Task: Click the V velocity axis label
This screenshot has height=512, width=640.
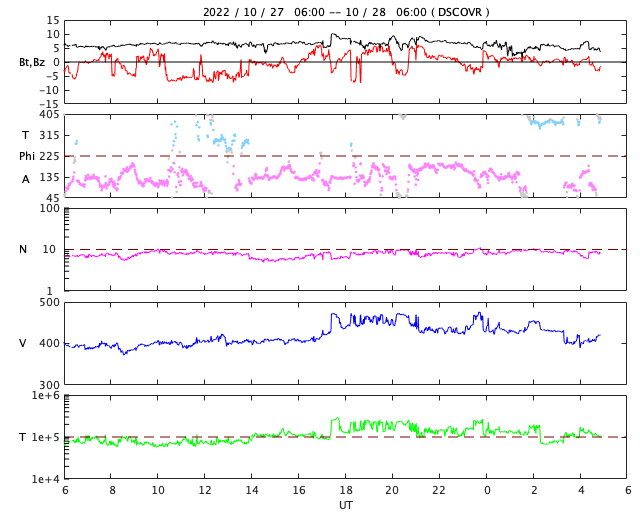Action: 23,343
